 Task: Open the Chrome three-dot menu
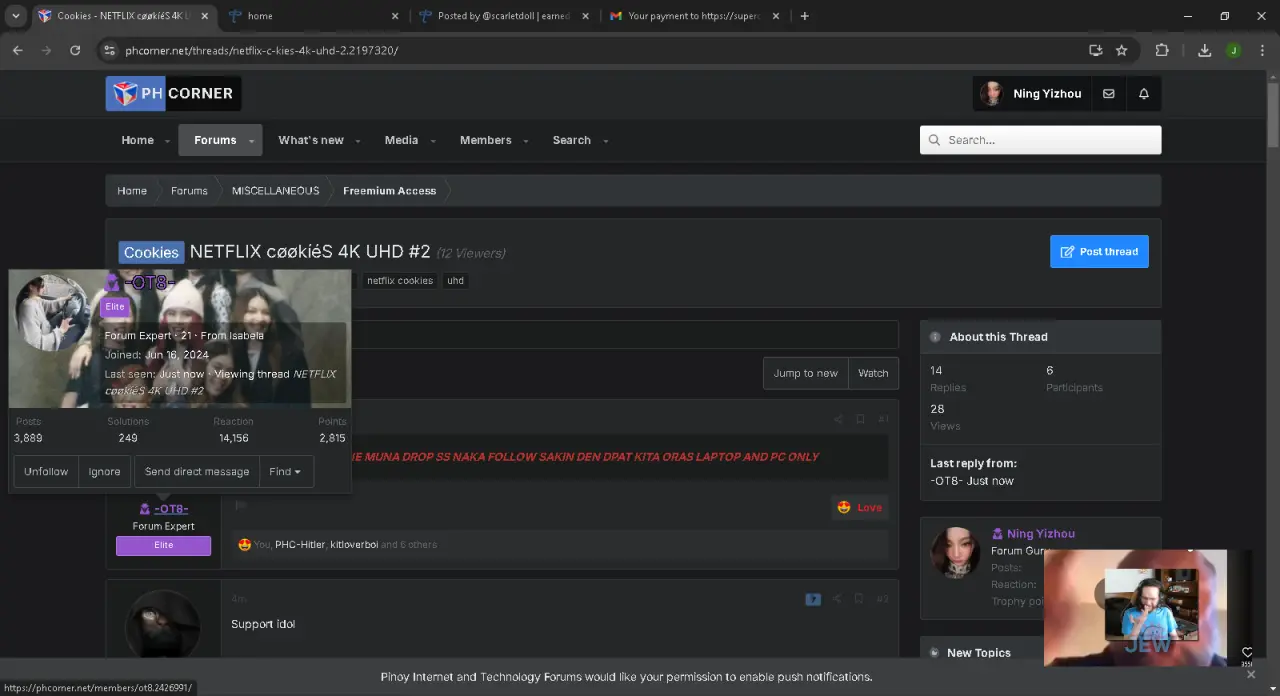click(x=1262, y=50)
